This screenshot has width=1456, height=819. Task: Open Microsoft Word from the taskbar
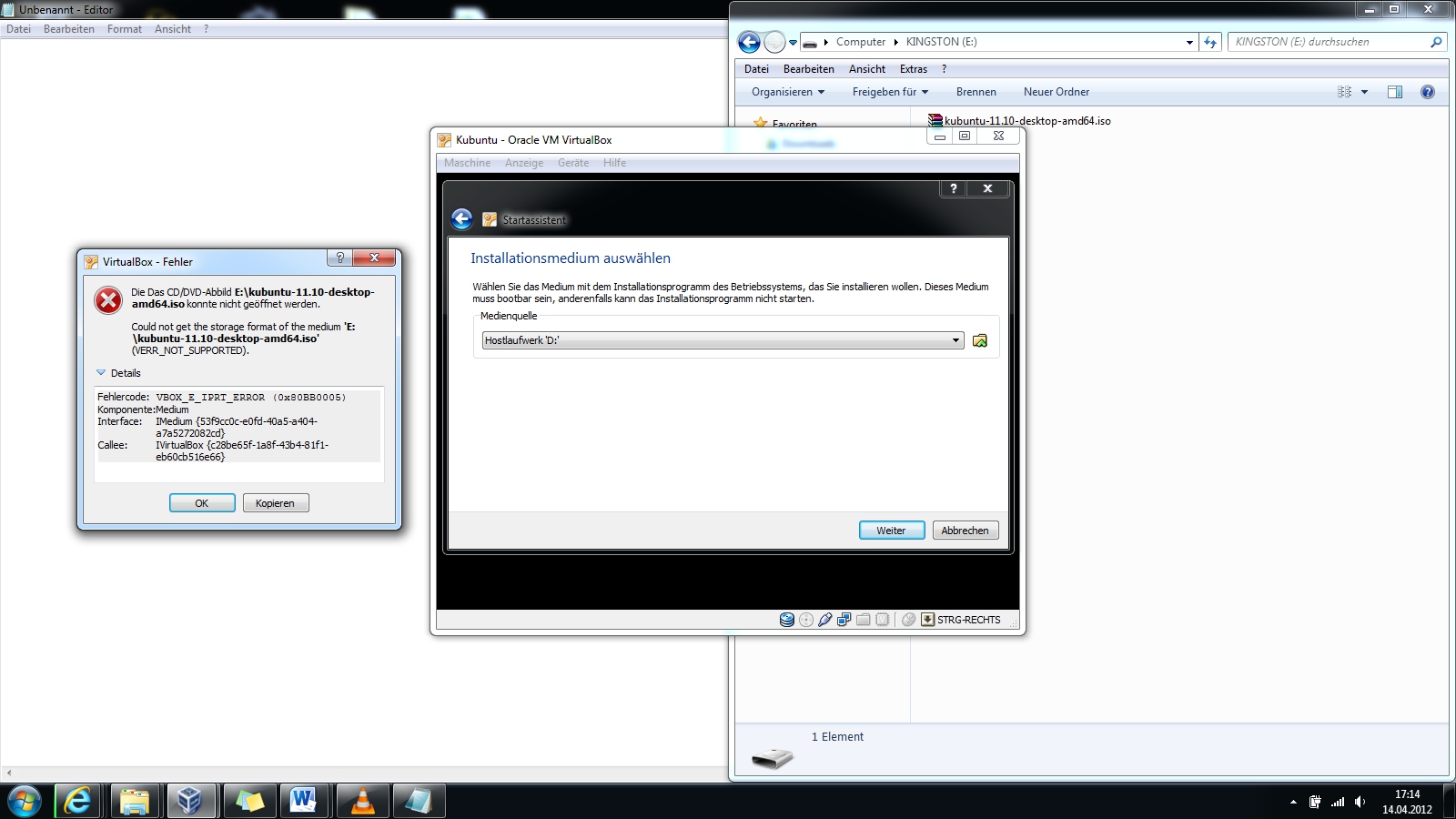[x=303, y=801]
